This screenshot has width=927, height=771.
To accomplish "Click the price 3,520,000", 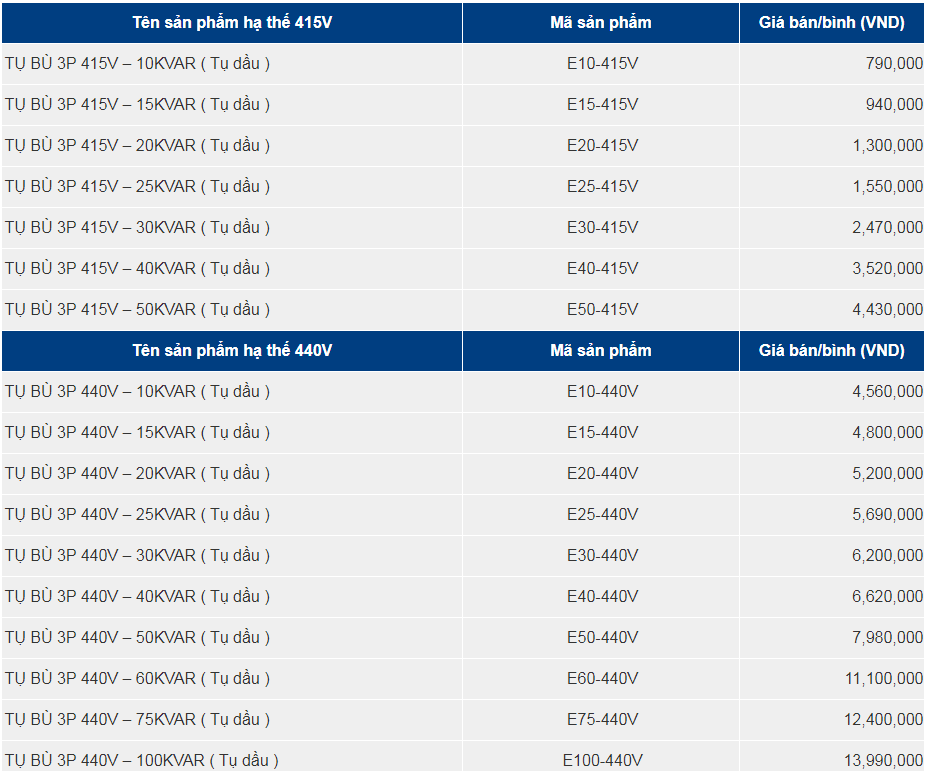I will (887, 268).
